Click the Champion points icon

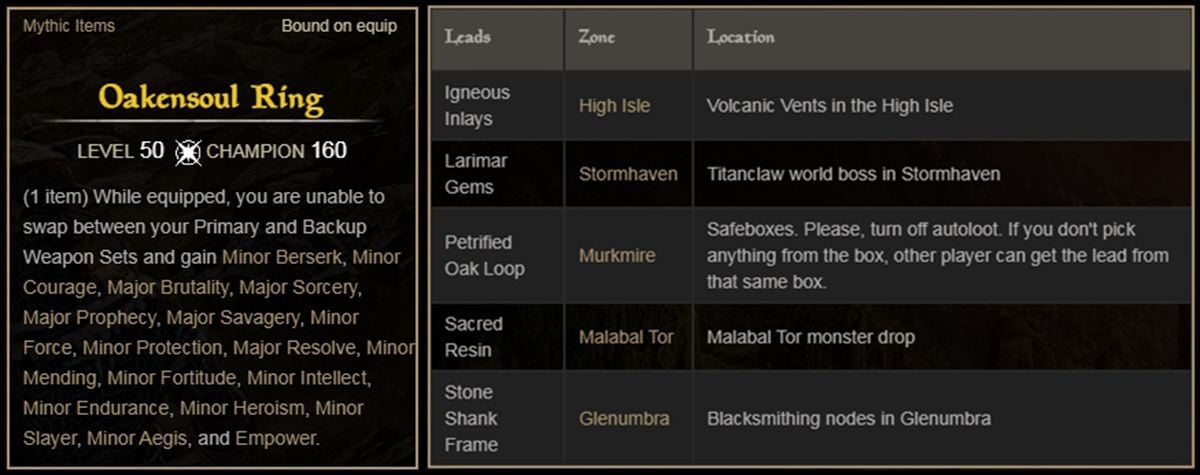tap(188, 152)
